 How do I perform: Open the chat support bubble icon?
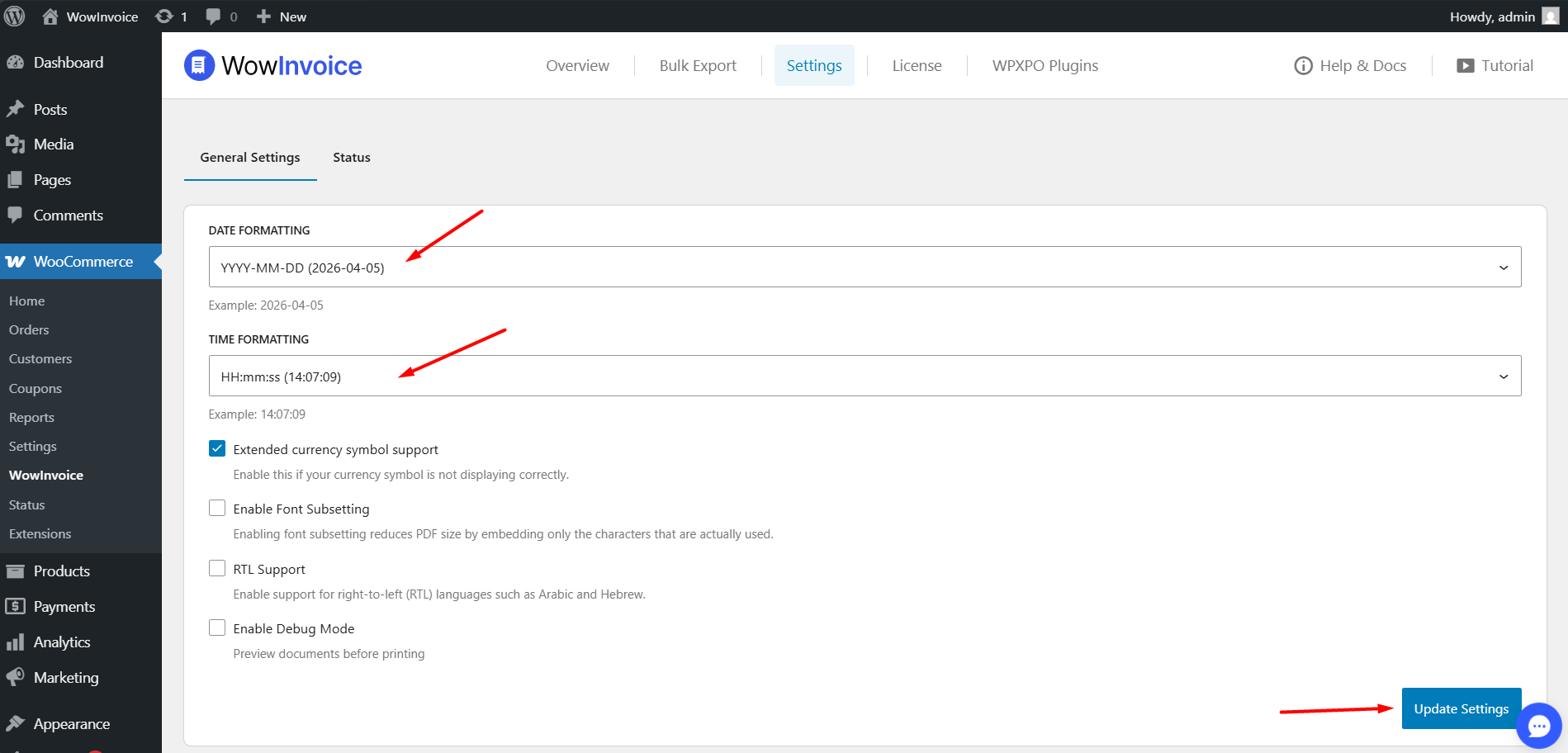pos(1538,726)
